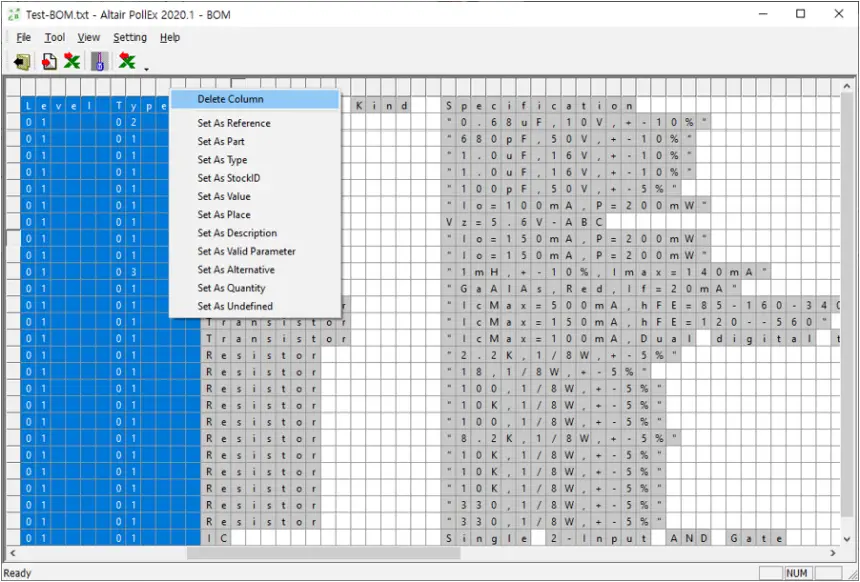Click the IC kind cell text
Screen dimensions: 860x582
coord(216,538)
